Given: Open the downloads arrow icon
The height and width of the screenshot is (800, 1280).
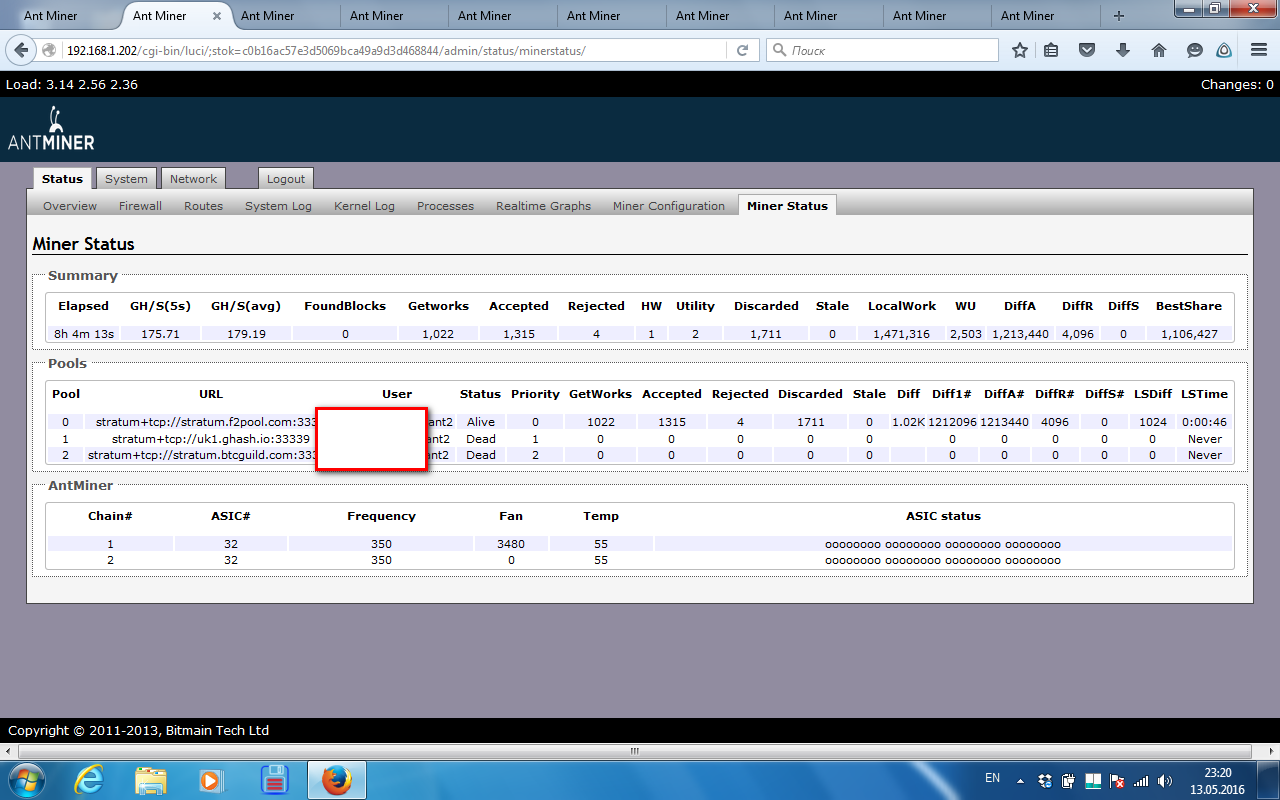Looking at the screenshot, I should [1124, 50].
